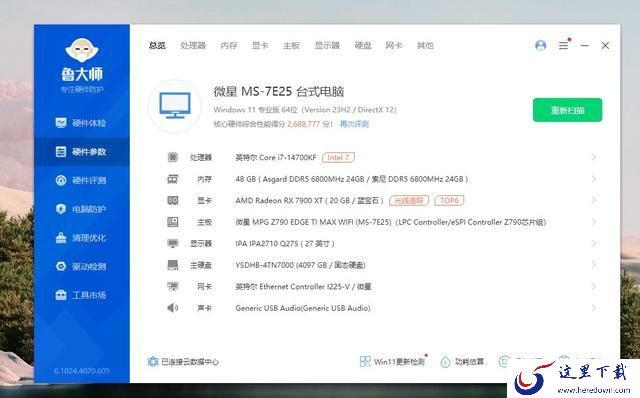The width and height of the screenshot is (640, 398).
Task: Open 驱动检测 driver section
Action: (x=82, y=266)
